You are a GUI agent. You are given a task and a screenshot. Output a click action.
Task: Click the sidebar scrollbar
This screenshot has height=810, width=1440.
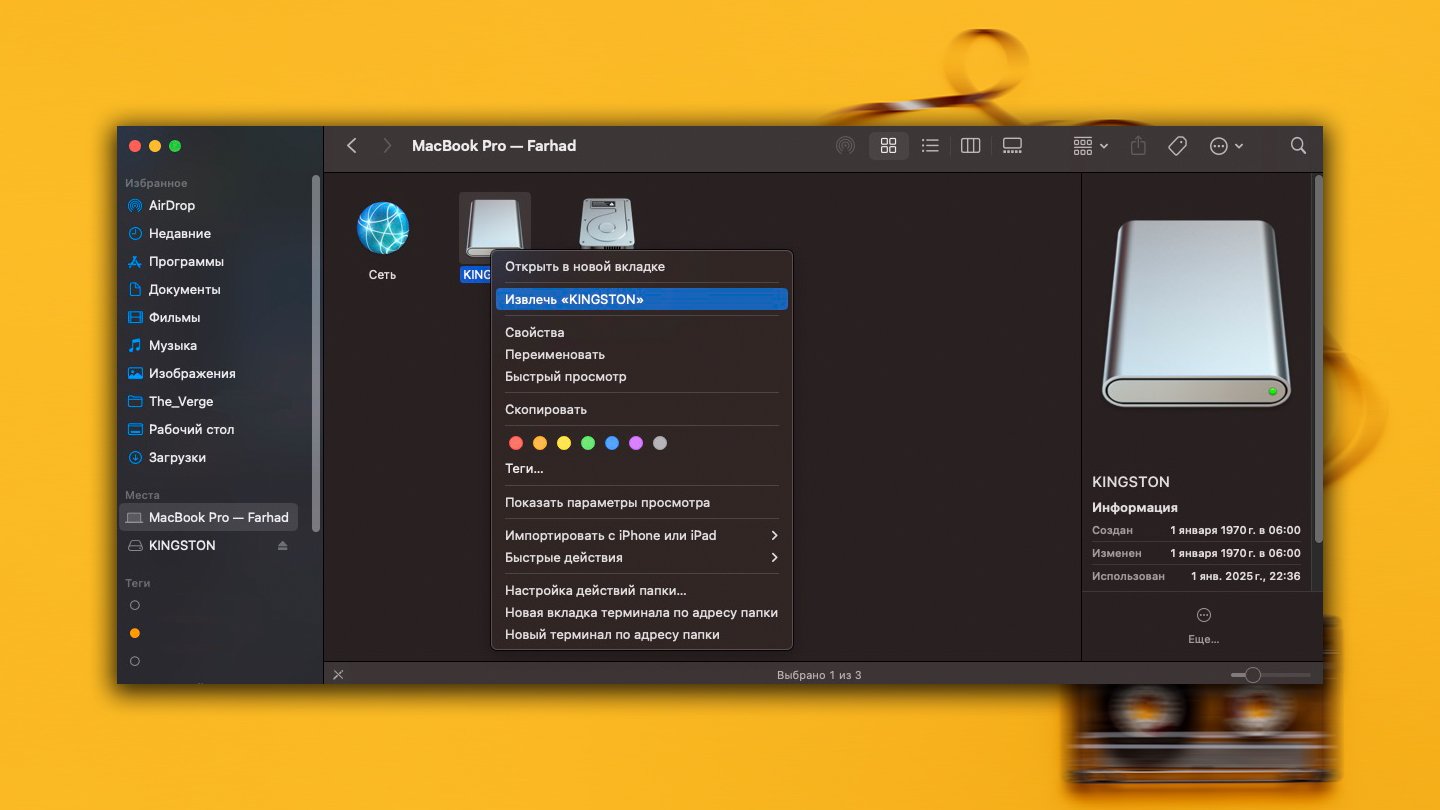(x=316, y=353)
